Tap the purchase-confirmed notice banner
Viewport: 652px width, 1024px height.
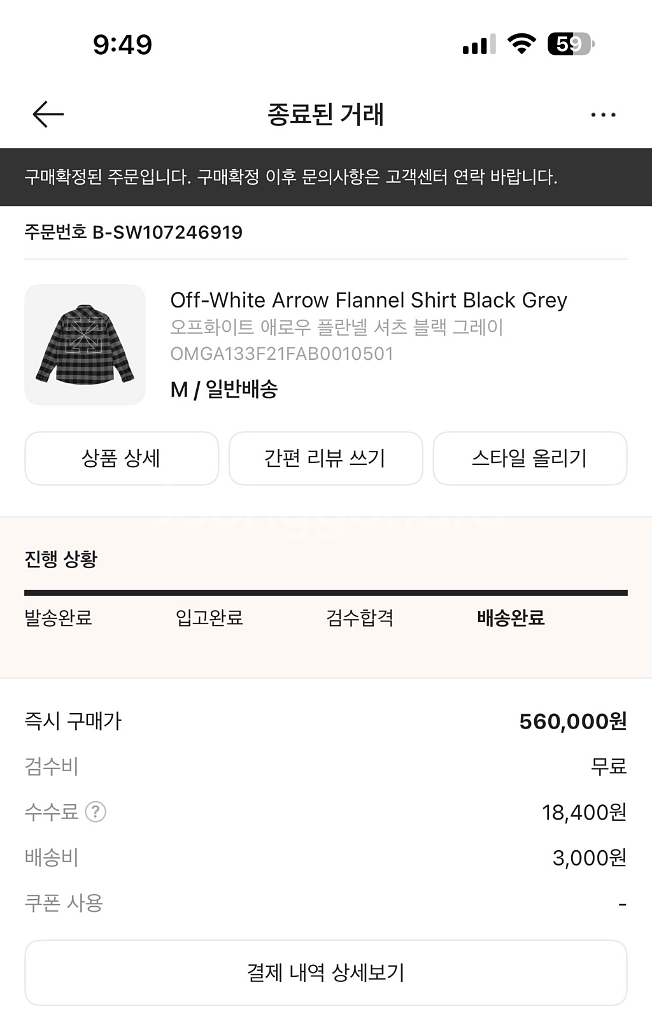tap(326, 177)
